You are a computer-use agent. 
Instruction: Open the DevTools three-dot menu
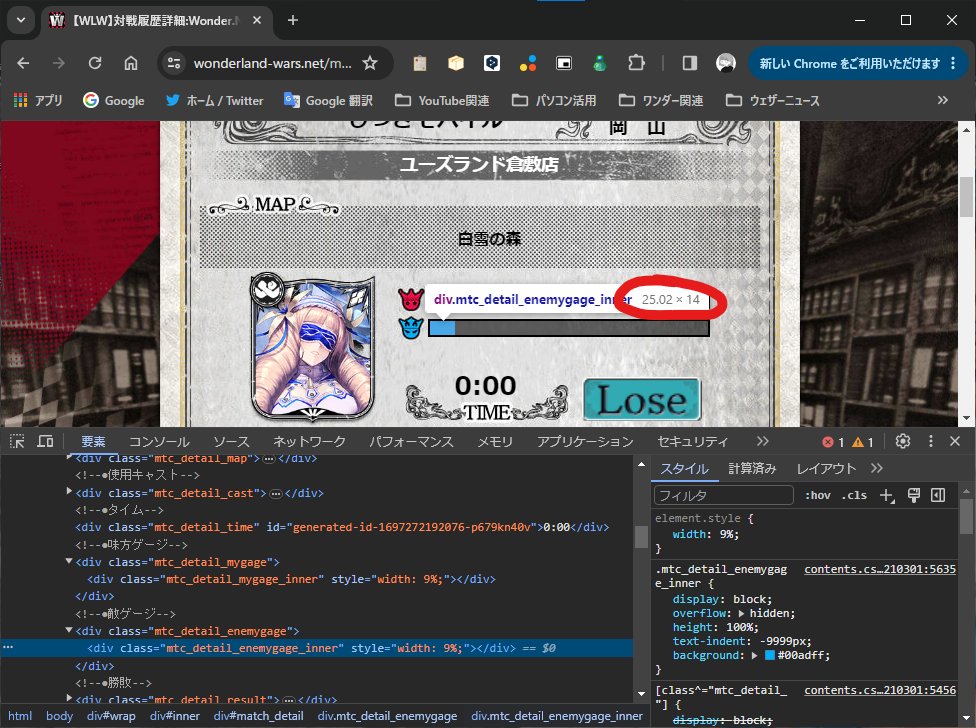[x=931, y=441]
